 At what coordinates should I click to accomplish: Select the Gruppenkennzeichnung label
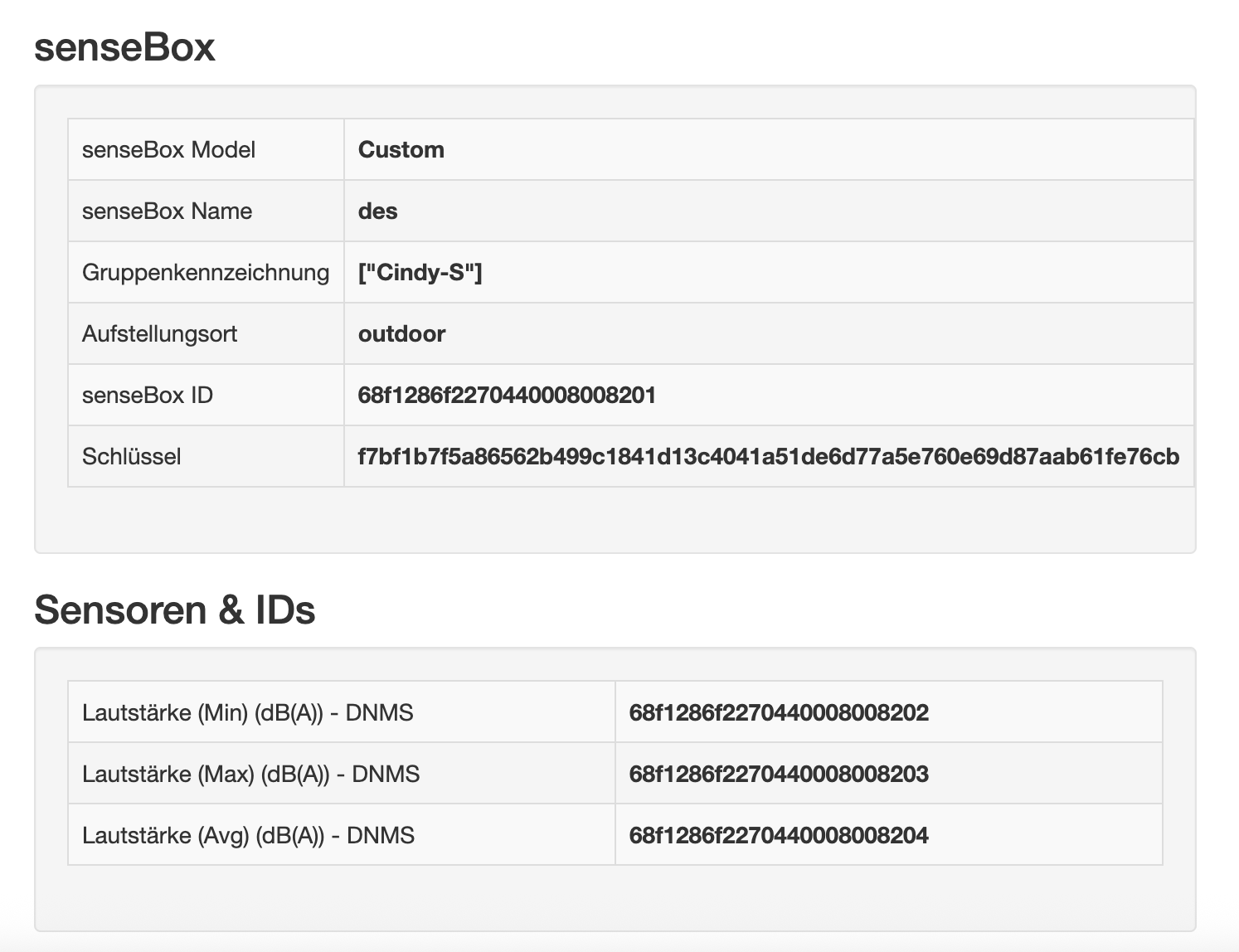click(x=206, y=272)
